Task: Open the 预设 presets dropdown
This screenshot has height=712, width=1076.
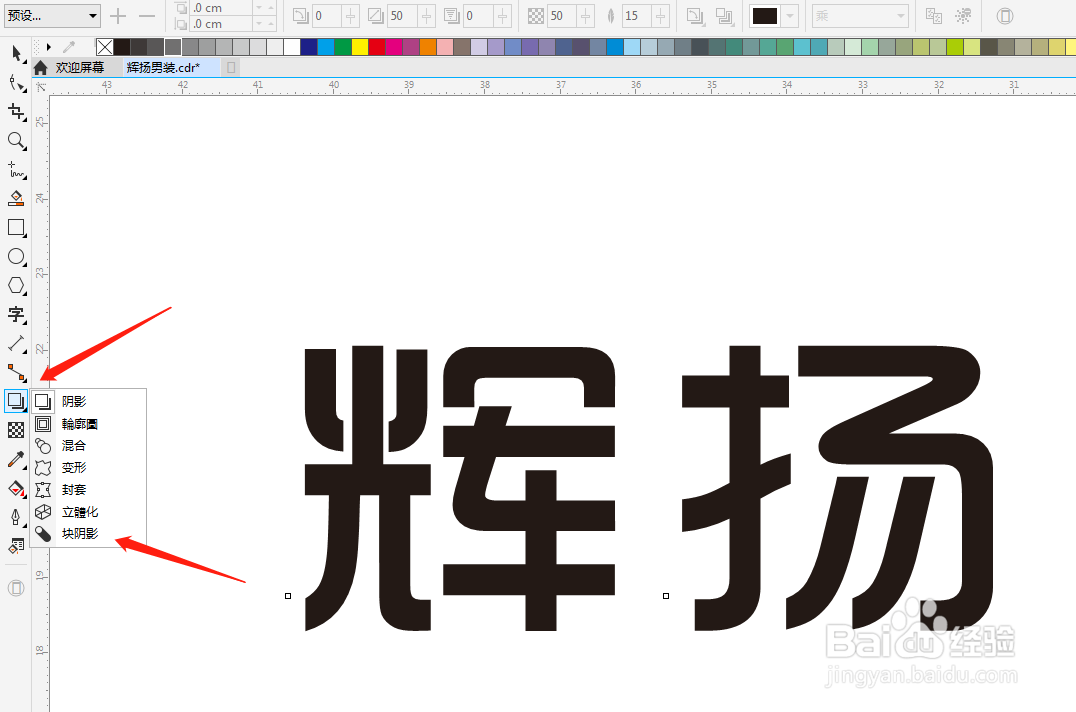Action: point(50,16)
